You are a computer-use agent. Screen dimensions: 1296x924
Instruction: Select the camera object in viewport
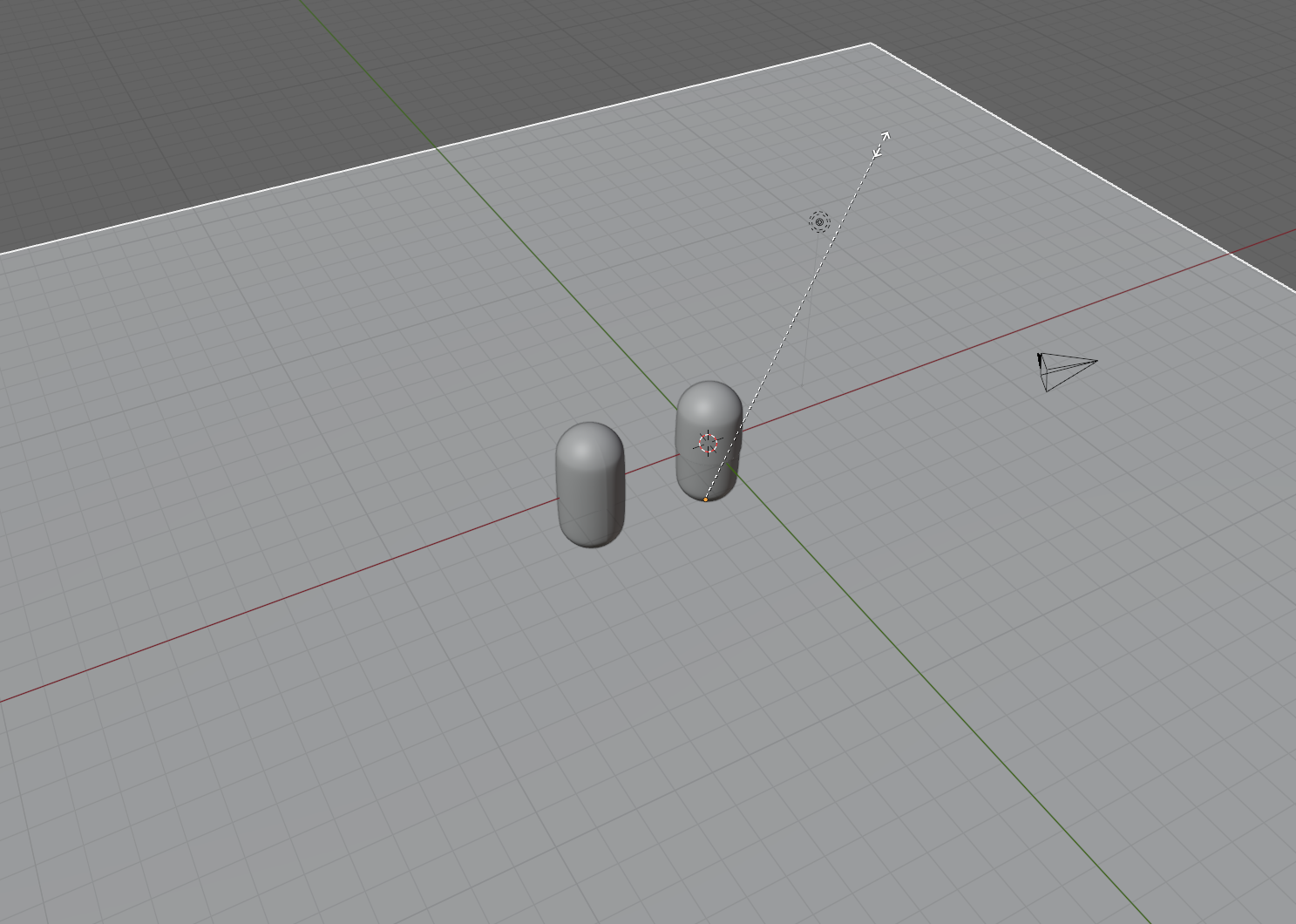tap(1066, 371)
